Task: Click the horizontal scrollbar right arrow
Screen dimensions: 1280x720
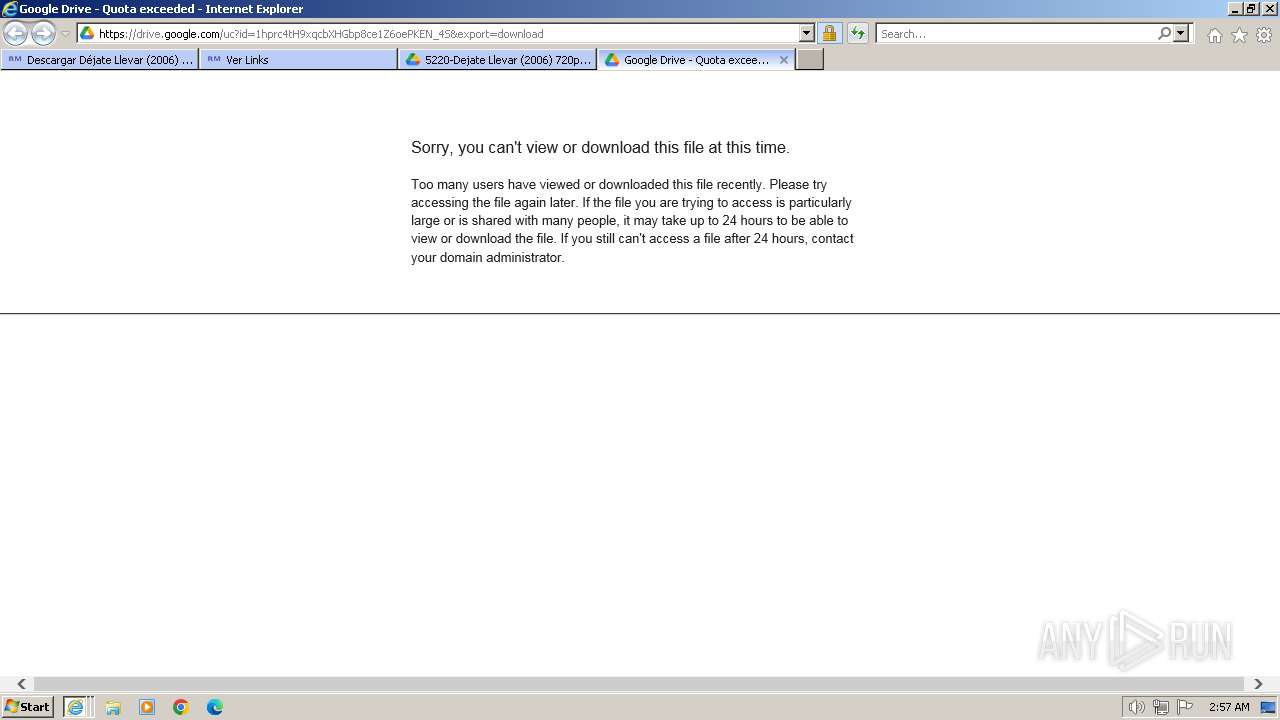Action: pos(1259,684)
